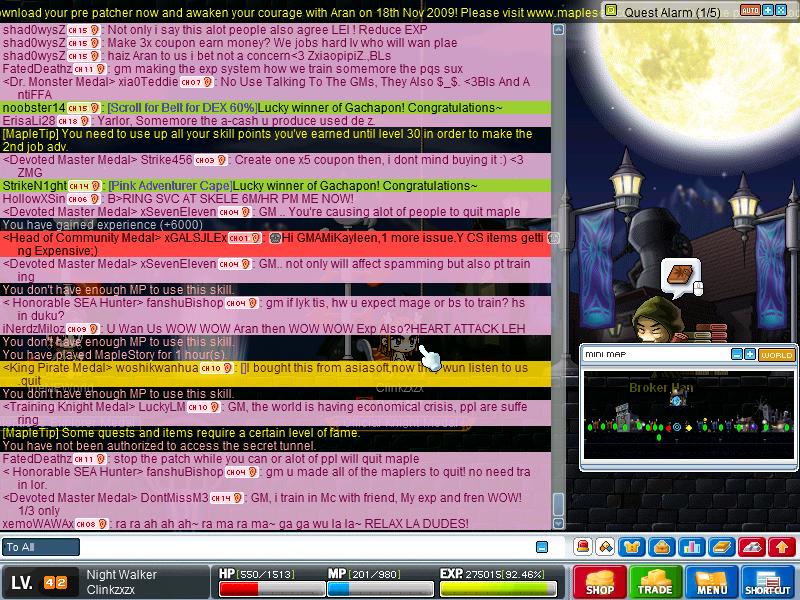Toggle the Quest Alarm AUTO button
The image size is (800, 600).
[750, 10]
